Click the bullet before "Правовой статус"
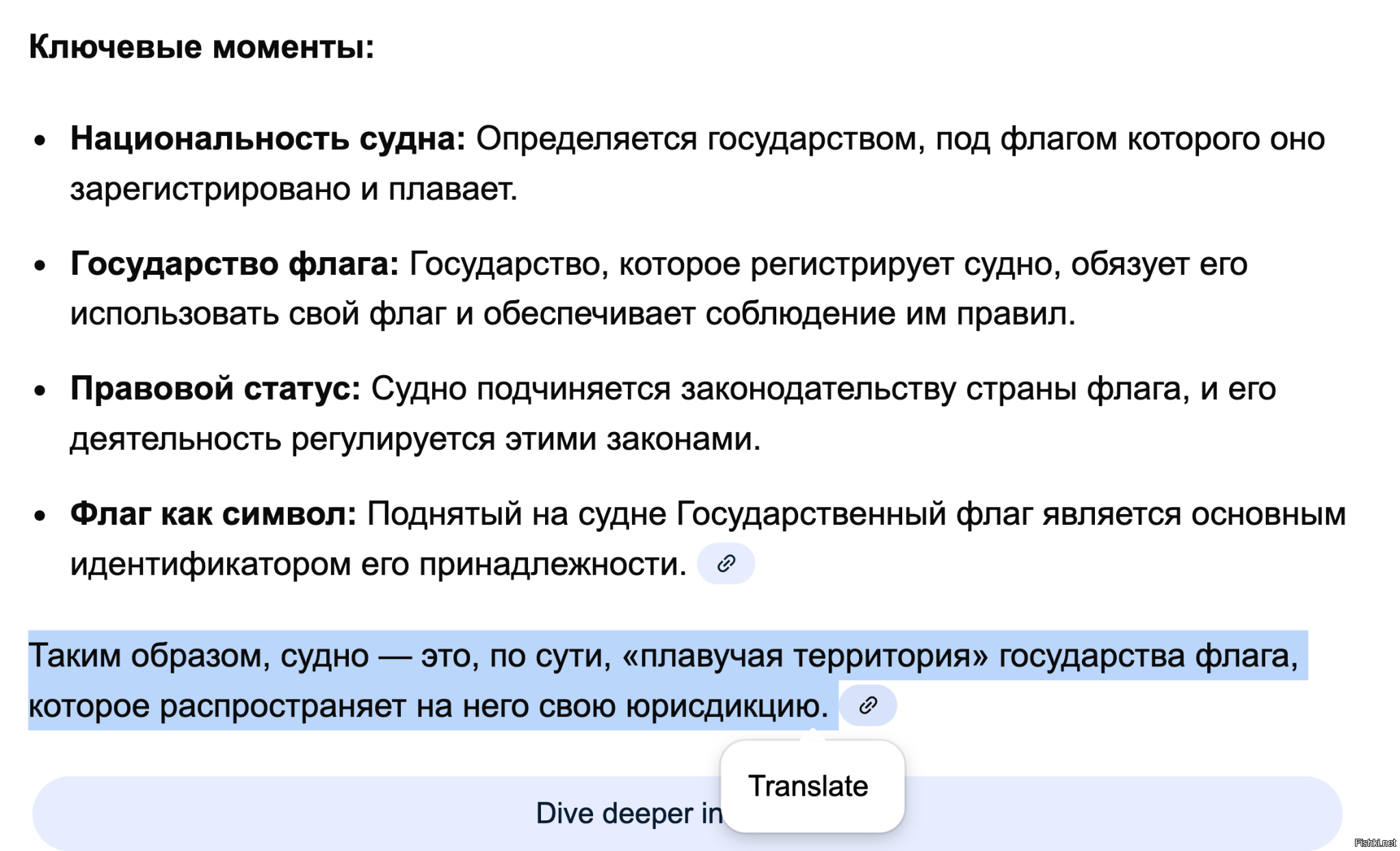Image resolution: width=1400 pixels, height=851 pixels. click(40, 390)
